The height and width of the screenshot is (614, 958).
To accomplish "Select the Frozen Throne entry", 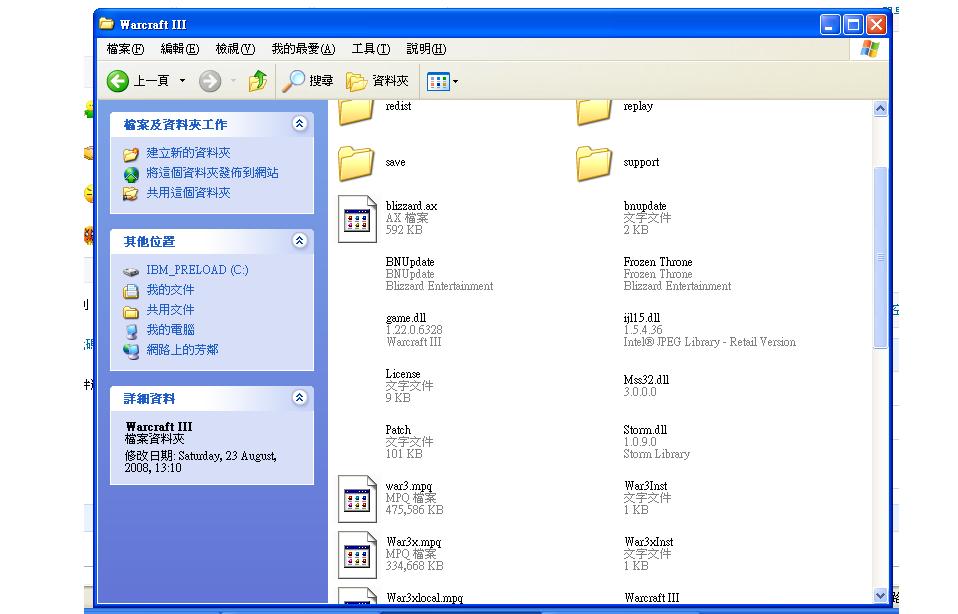I will click(677, 274).
